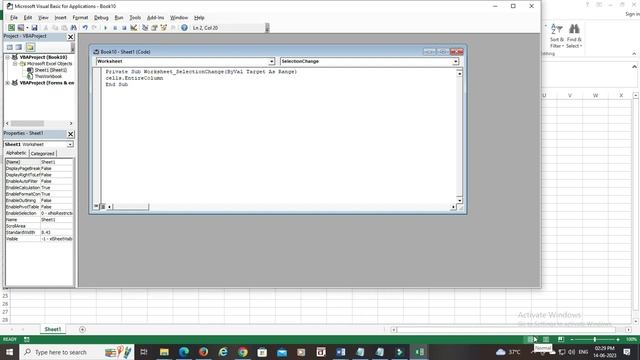Open the View menu

[43, 18]
